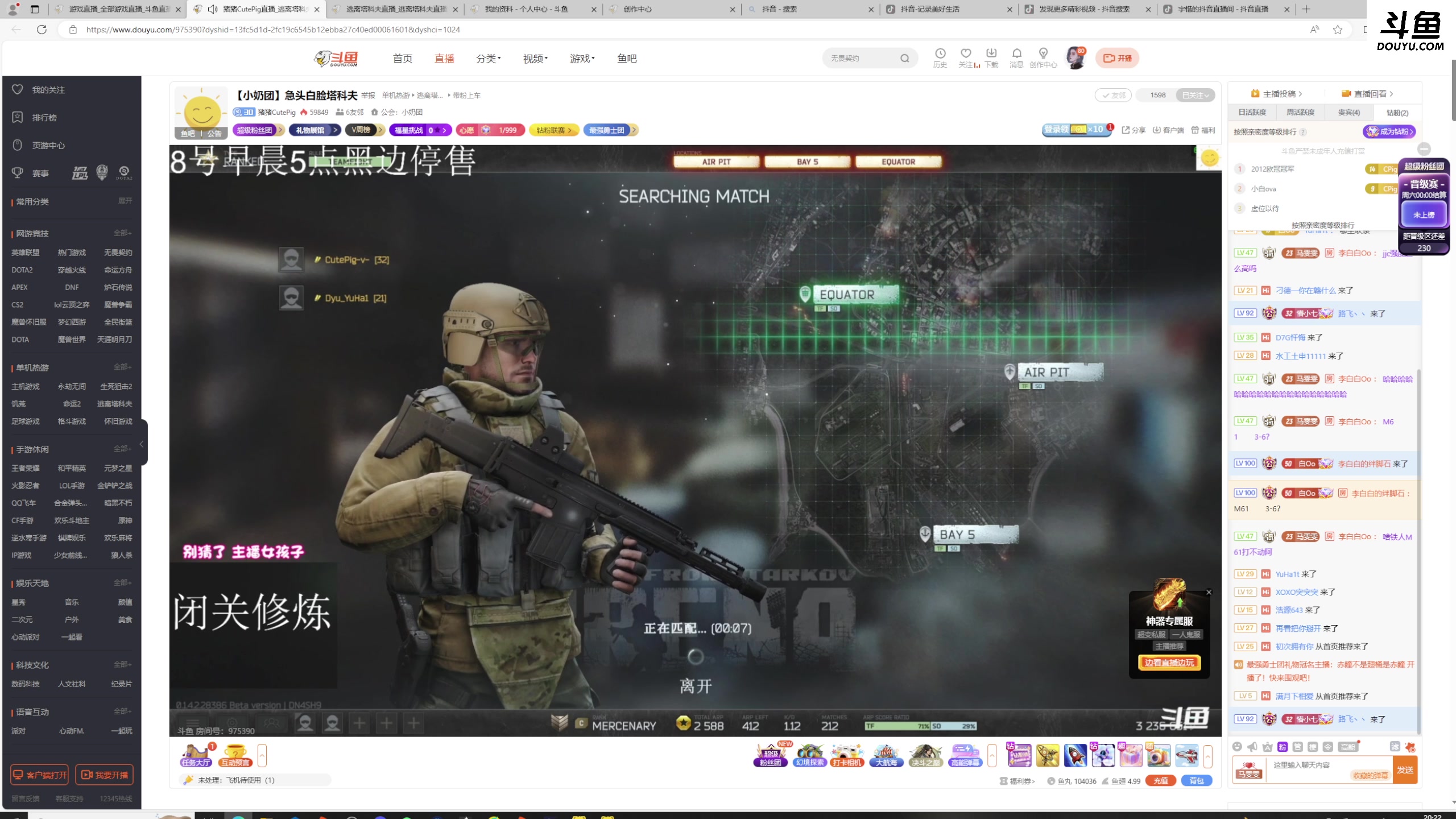
Task: Switch to the 日活跃度 tab
Action: (x=1252, y=112)
